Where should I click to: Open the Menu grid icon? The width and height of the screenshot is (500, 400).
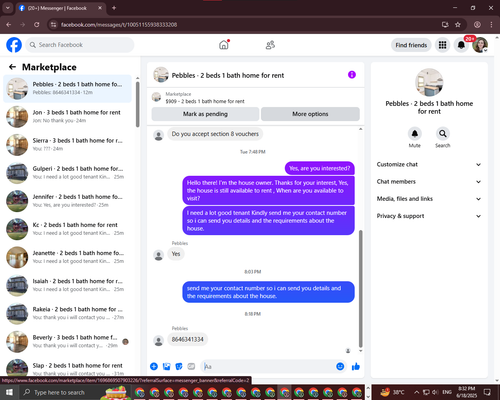tap(442, 45)
